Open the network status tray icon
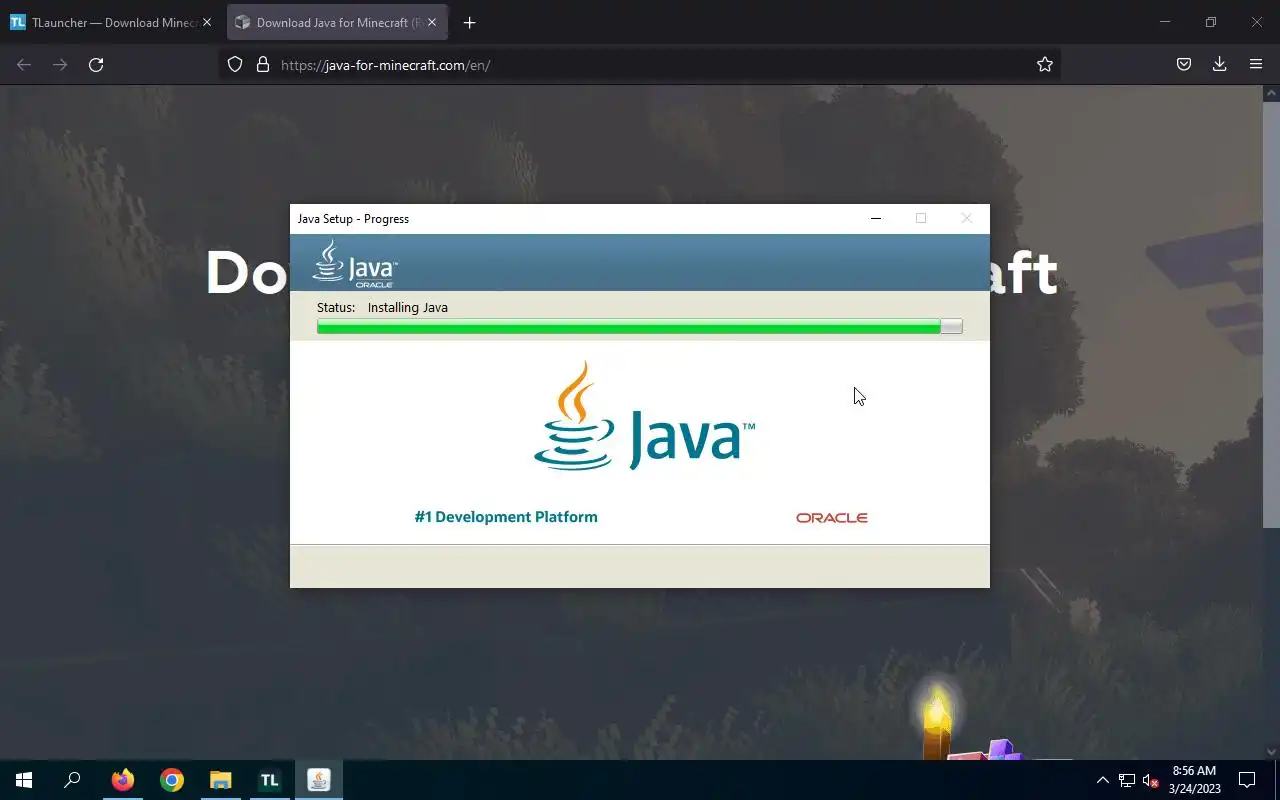The height and width of the screenshot is (800, 1280). [1127, 780]
